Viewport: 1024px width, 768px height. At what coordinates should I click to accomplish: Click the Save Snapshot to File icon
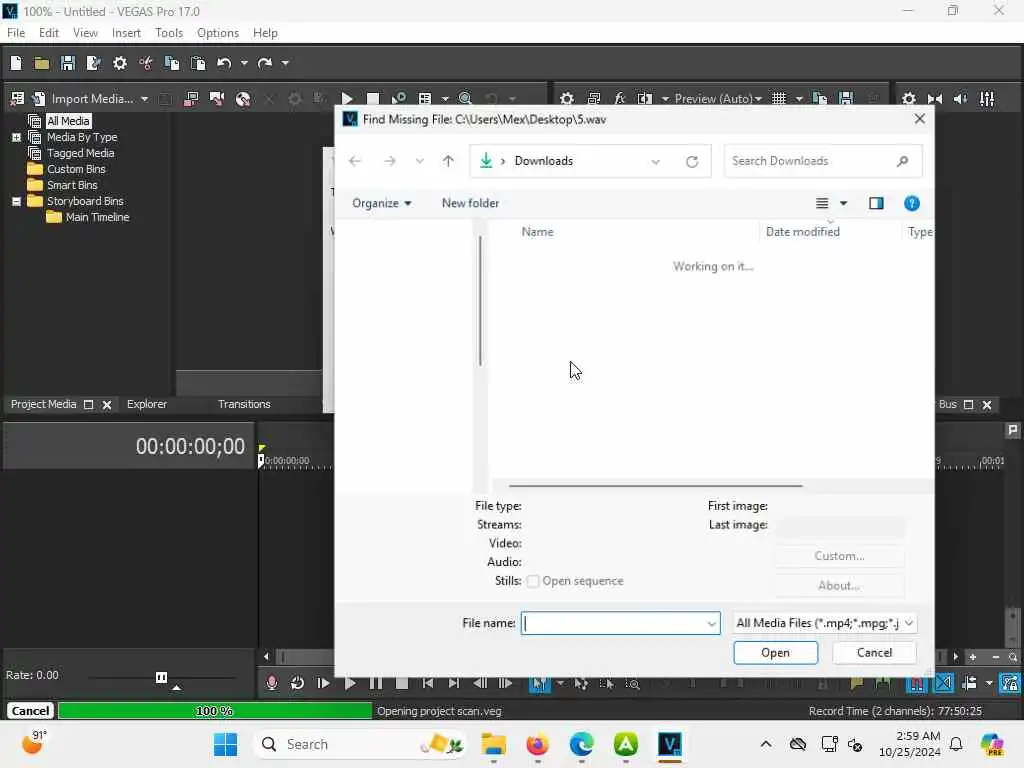click(x=846, y=99)
